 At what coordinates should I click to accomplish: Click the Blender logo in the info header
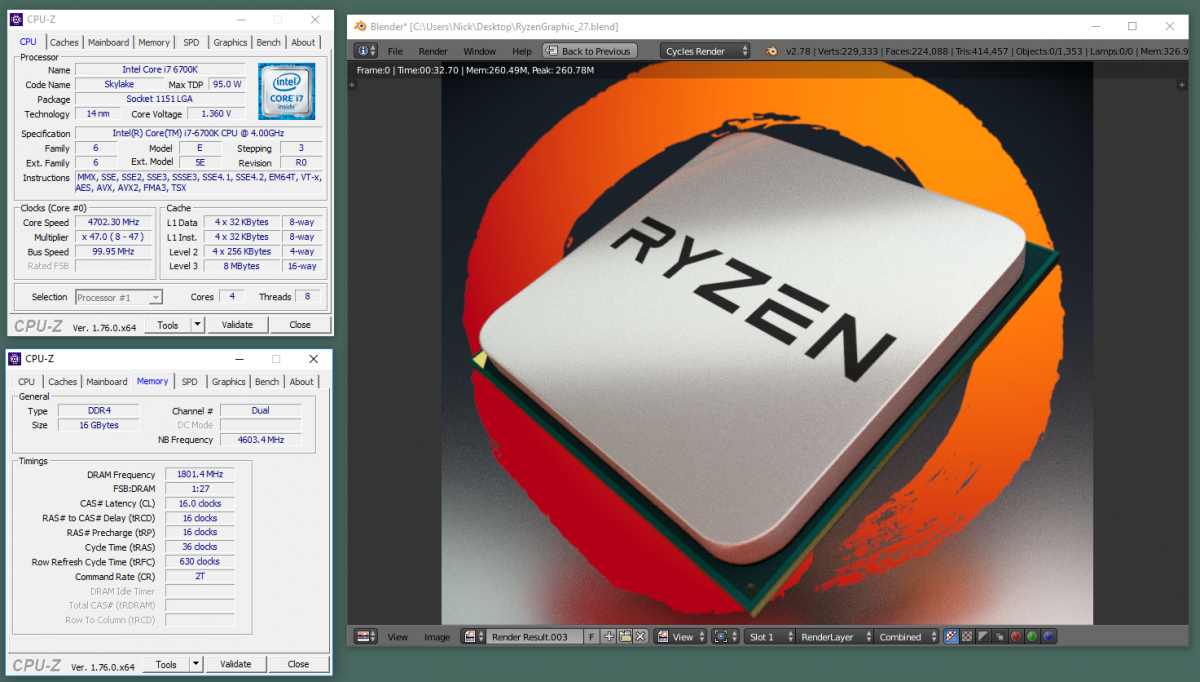(771, 51)
